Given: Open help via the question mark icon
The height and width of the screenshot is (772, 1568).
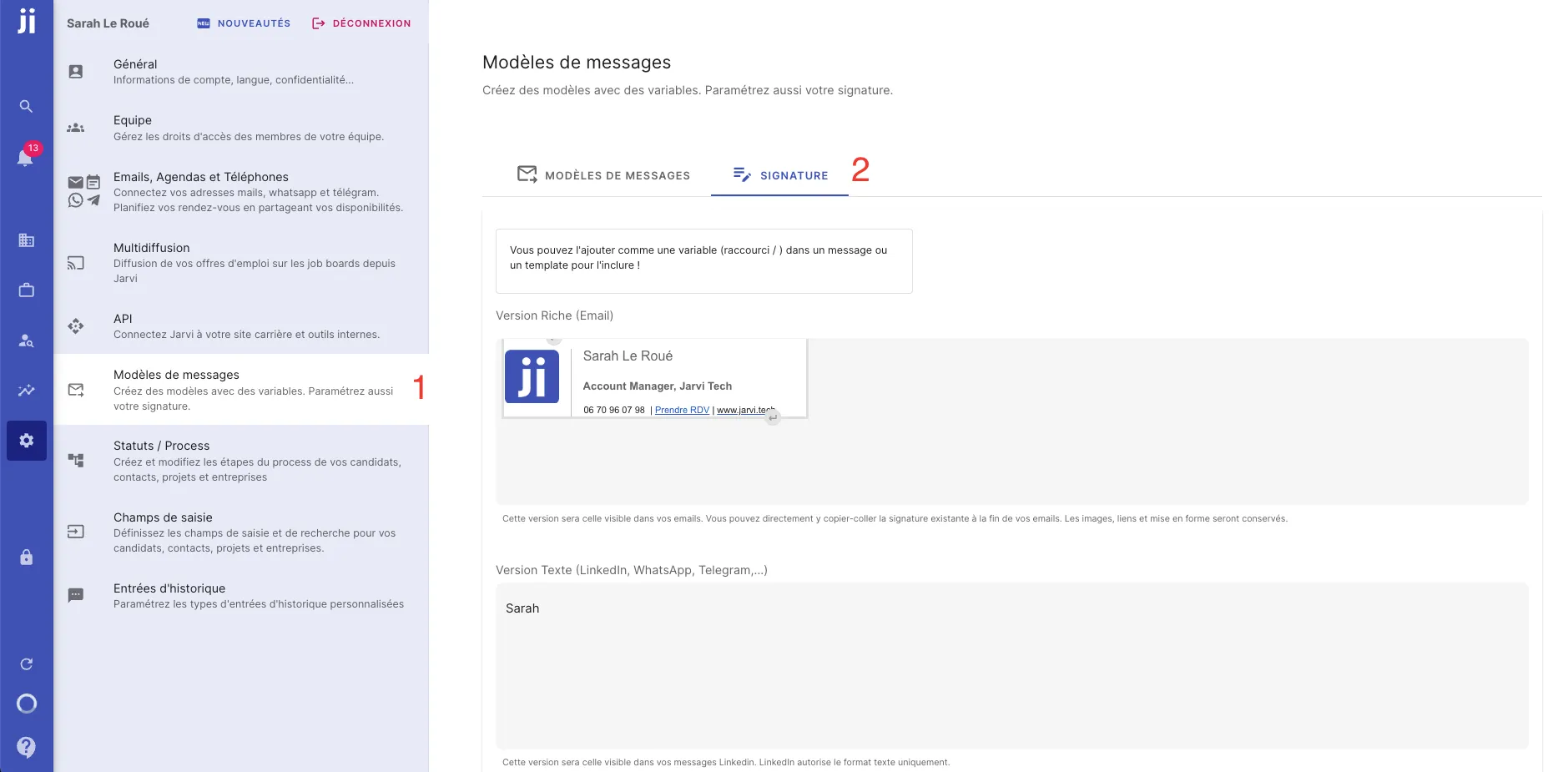Looking at the screenshot, I should click(26, 747).
